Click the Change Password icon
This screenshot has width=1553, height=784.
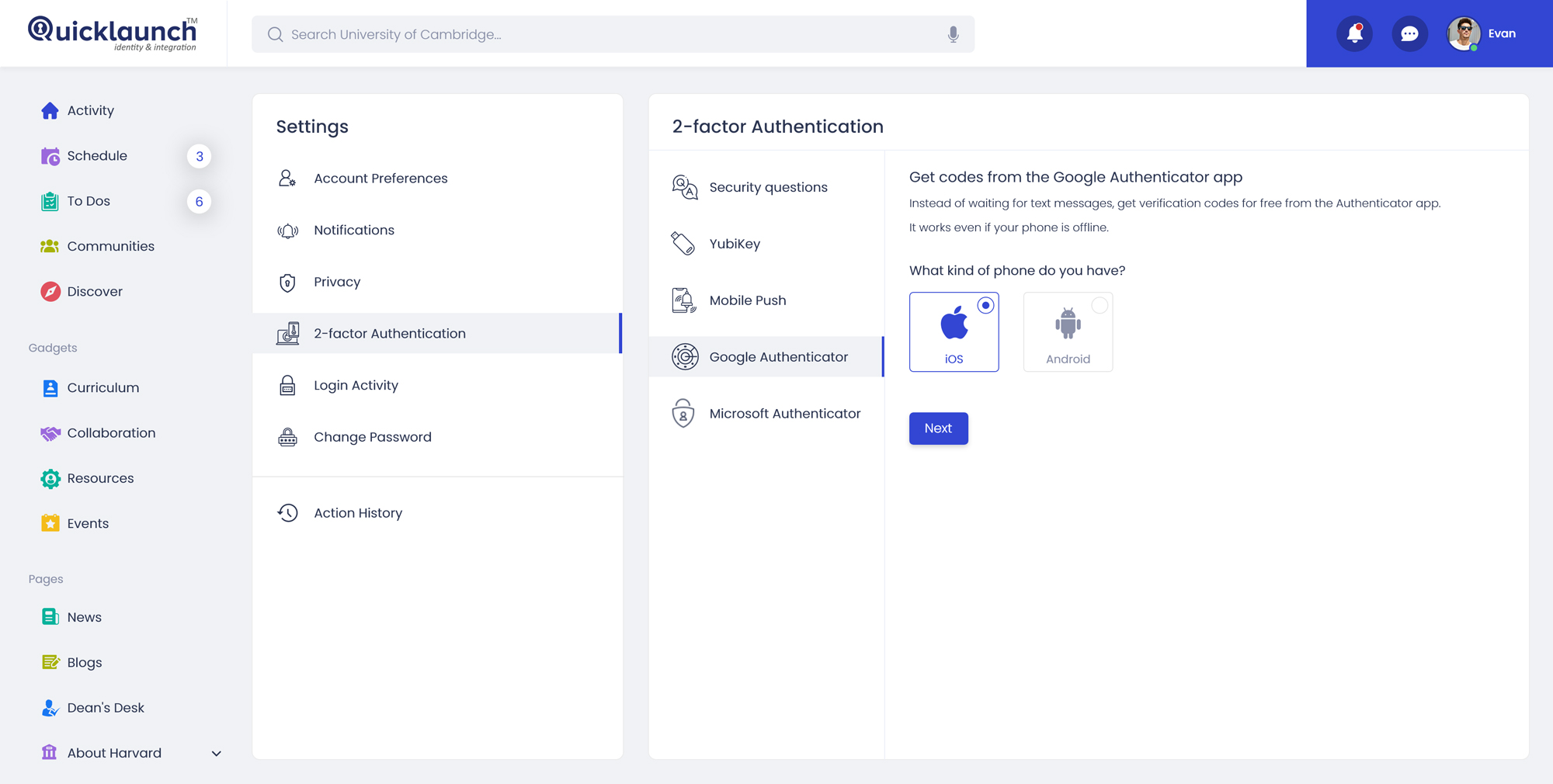287,437
